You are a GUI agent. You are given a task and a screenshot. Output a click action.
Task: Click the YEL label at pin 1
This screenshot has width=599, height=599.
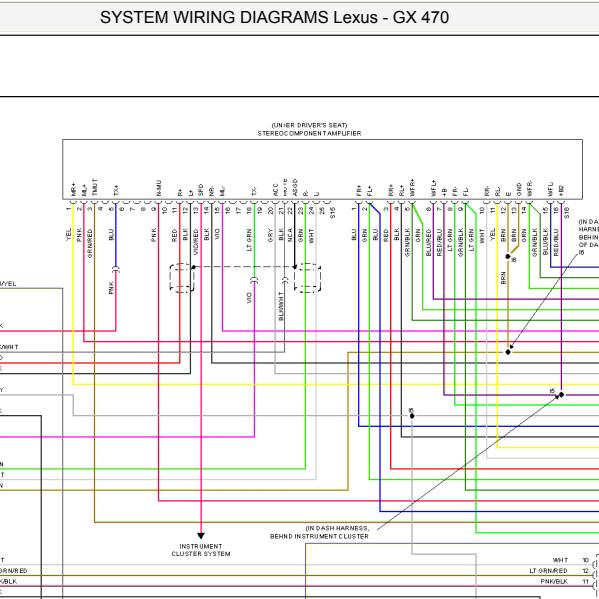tap(69, 235)
